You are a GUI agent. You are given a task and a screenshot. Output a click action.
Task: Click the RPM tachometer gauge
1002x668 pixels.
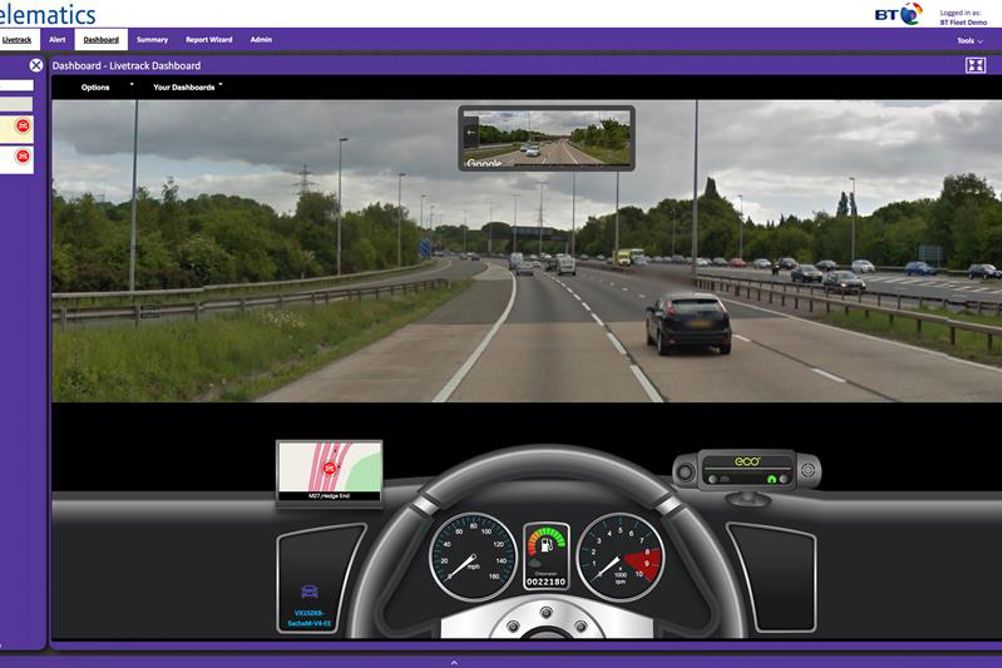tap(620, 556)
